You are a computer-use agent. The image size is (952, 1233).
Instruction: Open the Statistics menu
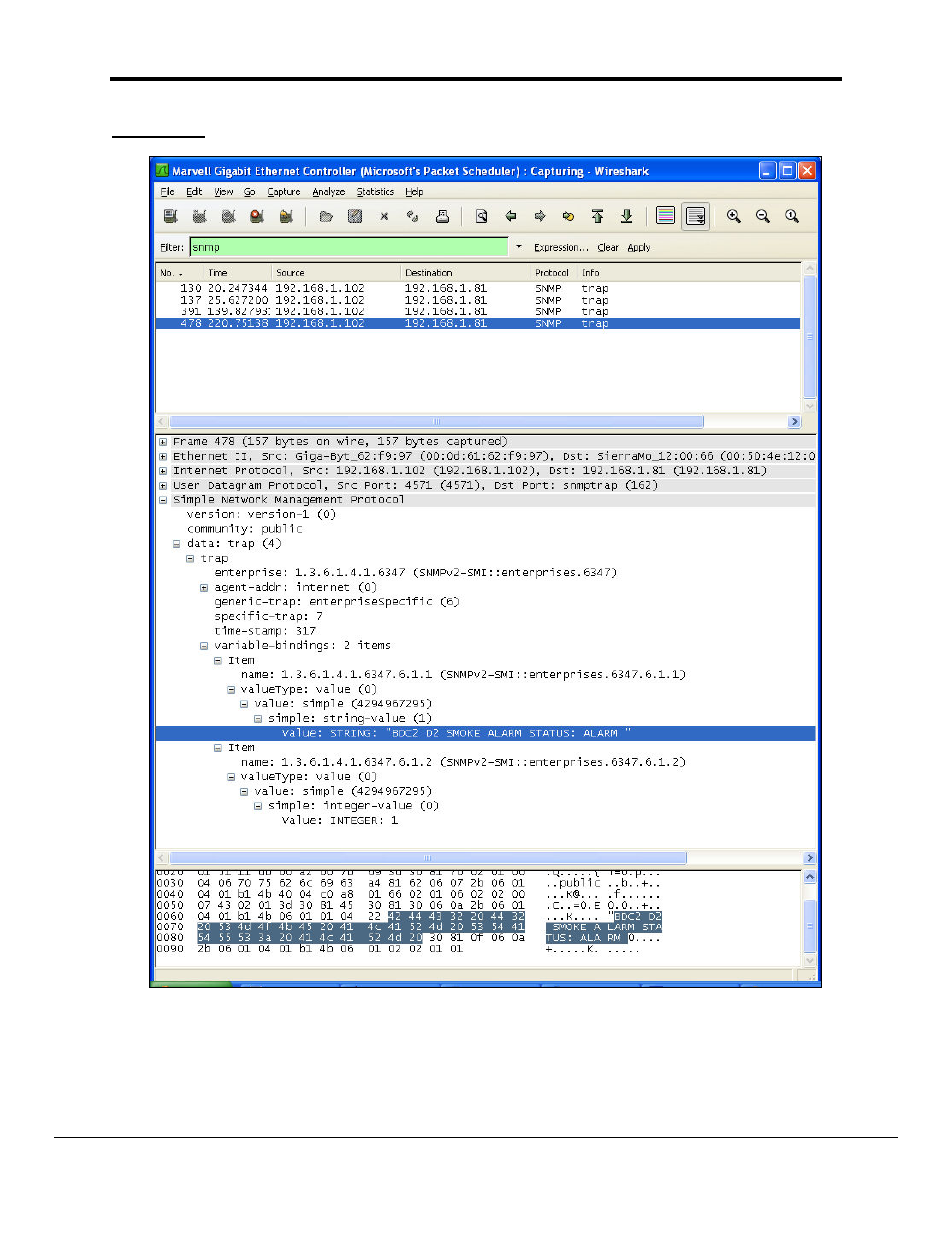(x=375, y=192)
